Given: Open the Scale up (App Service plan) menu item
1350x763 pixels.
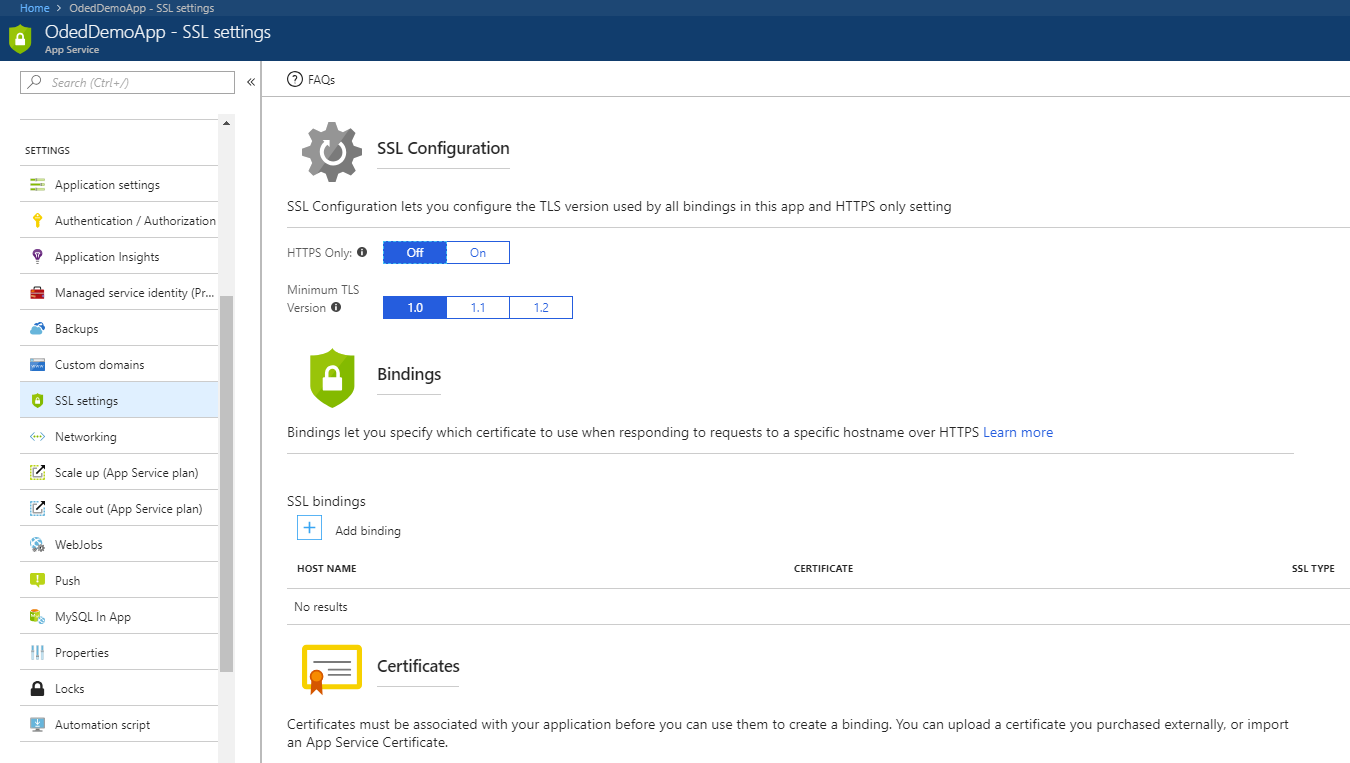Looking at the screenshot, I should pyautogui.click(x=126, y=473).
